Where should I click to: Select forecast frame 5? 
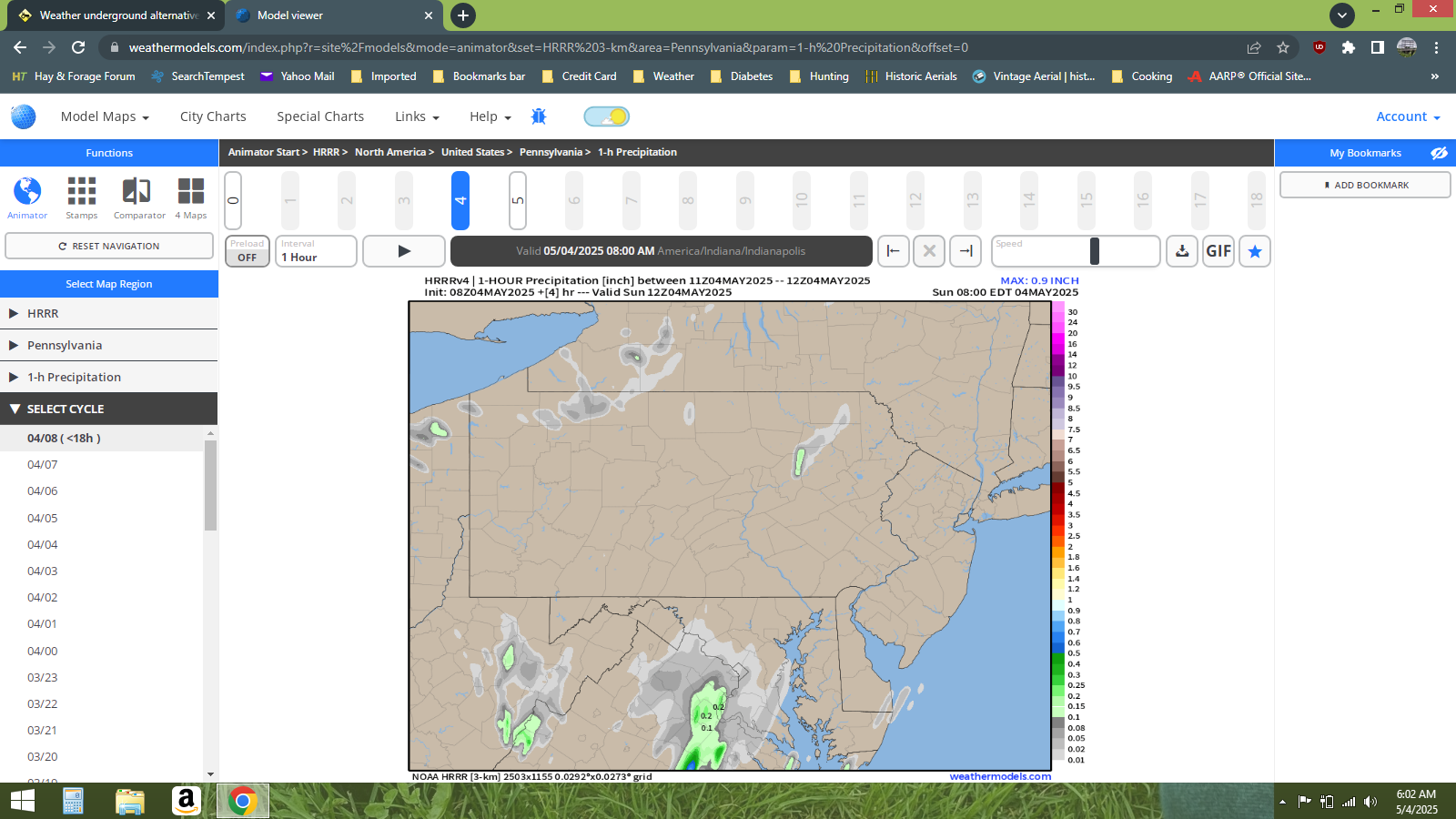518,200
